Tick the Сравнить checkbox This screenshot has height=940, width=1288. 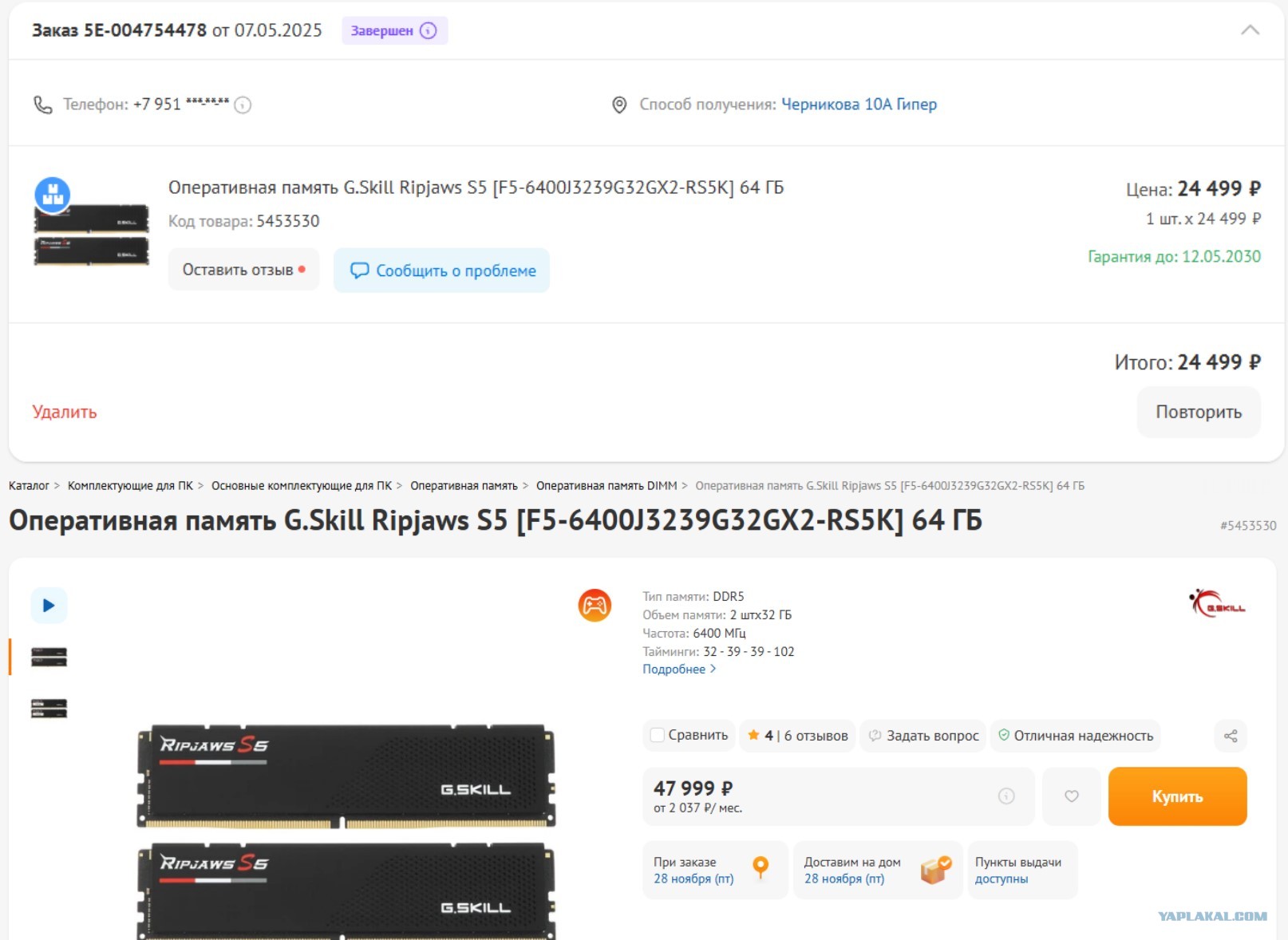(658, 735)
